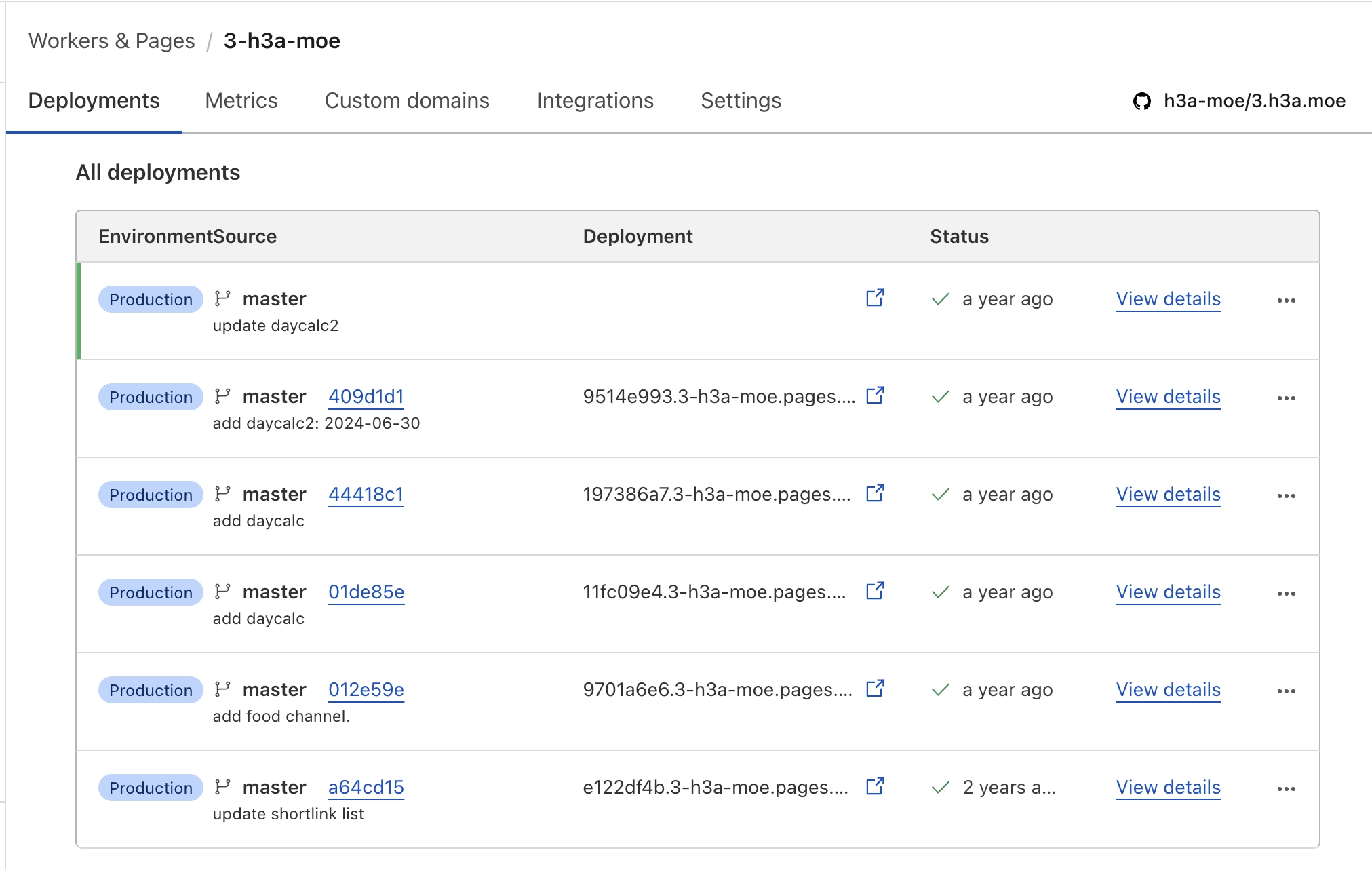This screenshot has width=1372, height=869.
Task: Click success checkmark in a64cd15 row
Action: [x=941, y=788]
